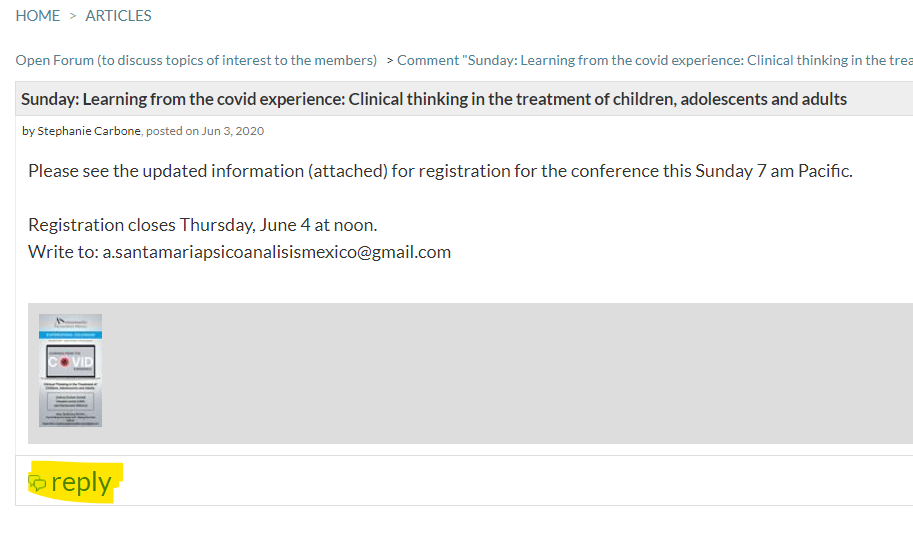This screenshot has height=540, width=913.
Task: Click the COVID logo inside the flyer thumbnail
Action: coord(70,362)
